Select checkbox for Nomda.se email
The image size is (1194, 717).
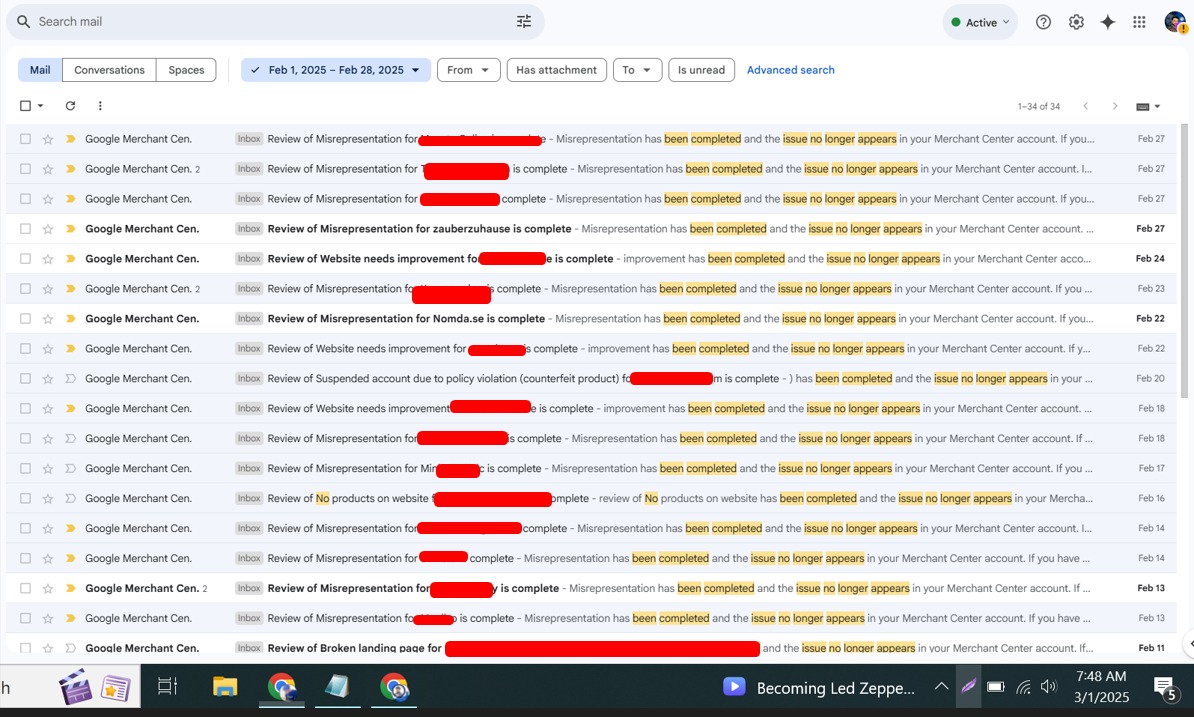(25, 319)
